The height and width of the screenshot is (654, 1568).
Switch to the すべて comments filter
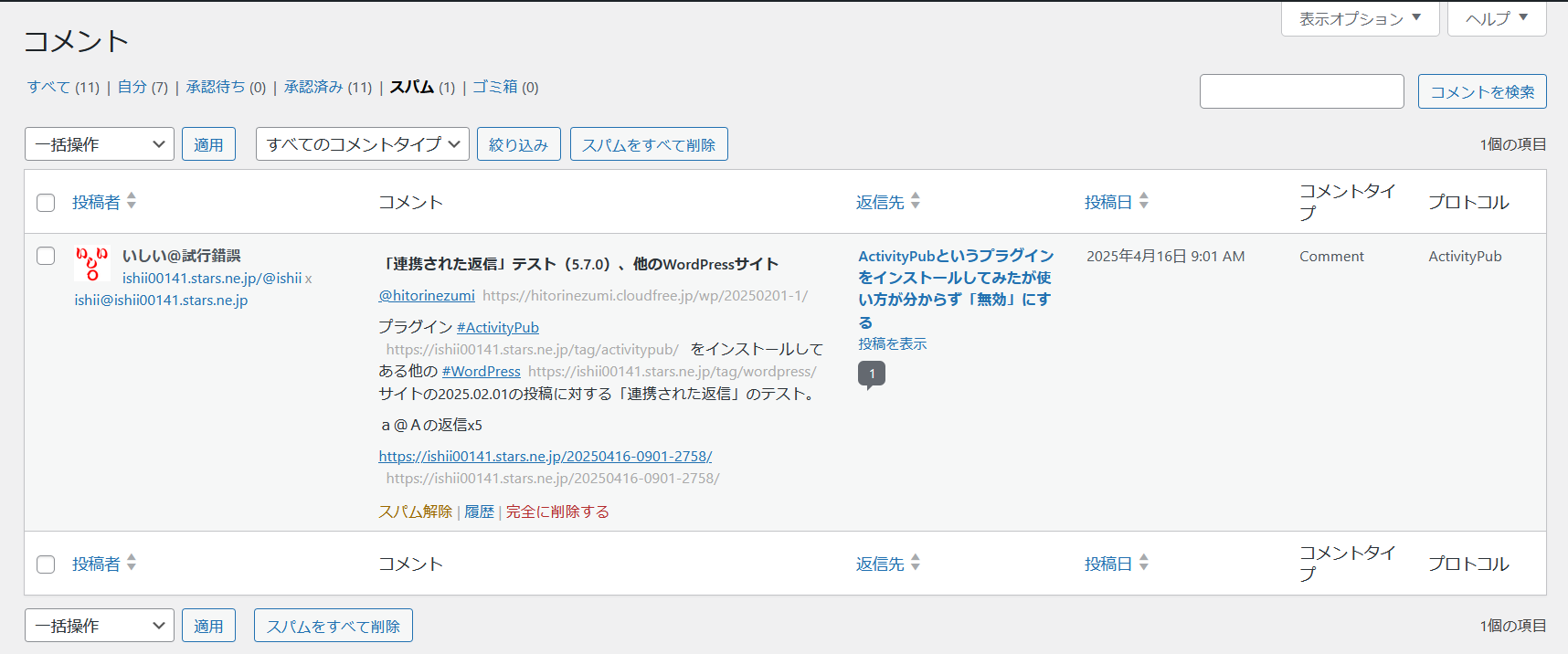(48, 87)
